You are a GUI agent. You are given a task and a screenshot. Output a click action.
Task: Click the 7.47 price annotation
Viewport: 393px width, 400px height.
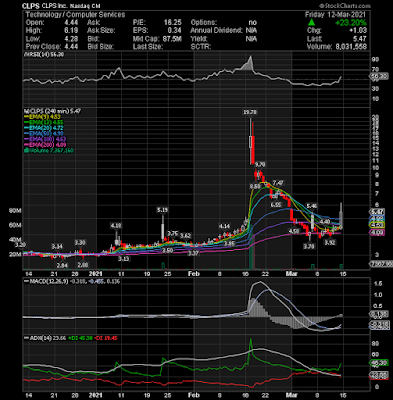click(278, 182)
